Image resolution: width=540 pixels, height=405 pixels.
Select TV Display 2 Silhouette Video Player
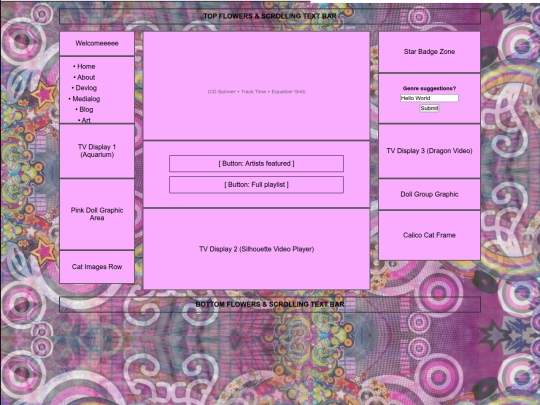(x=256, y=249)
